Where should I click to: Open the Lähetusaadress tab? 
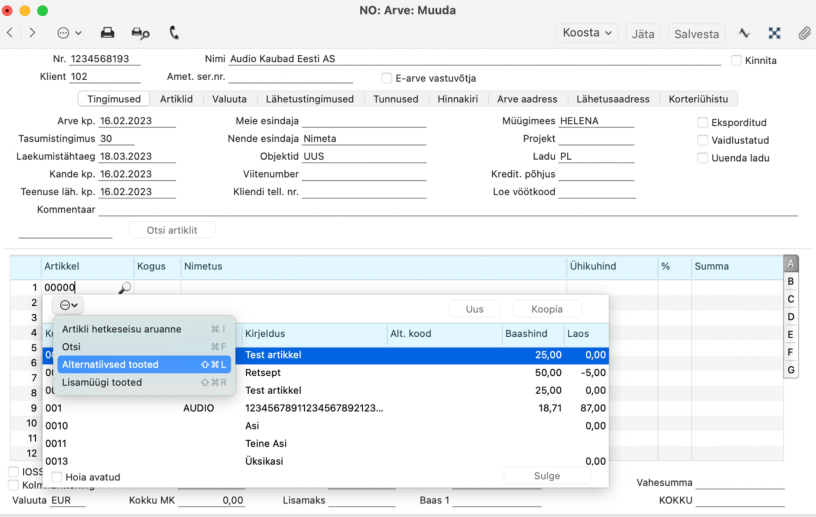click(x=613, y=99)
